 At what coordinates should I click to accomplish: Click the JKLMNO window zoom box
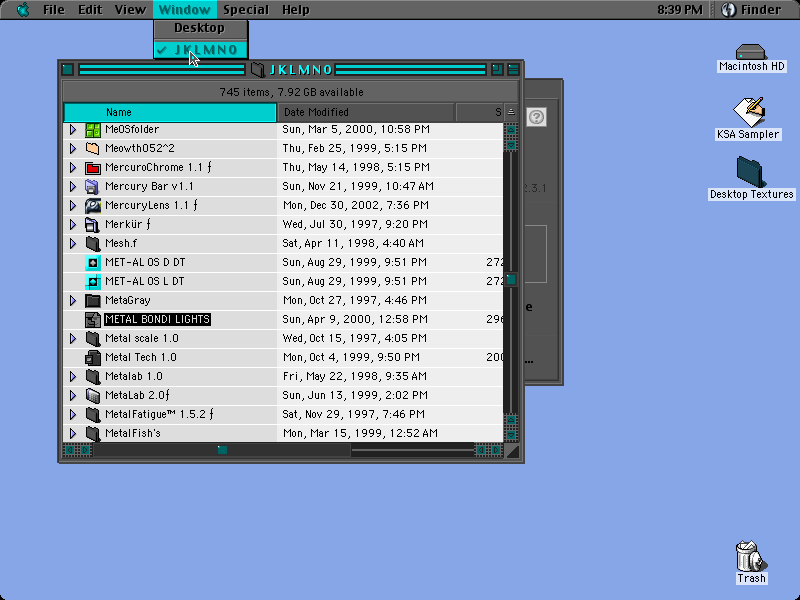tap(497, 69)
